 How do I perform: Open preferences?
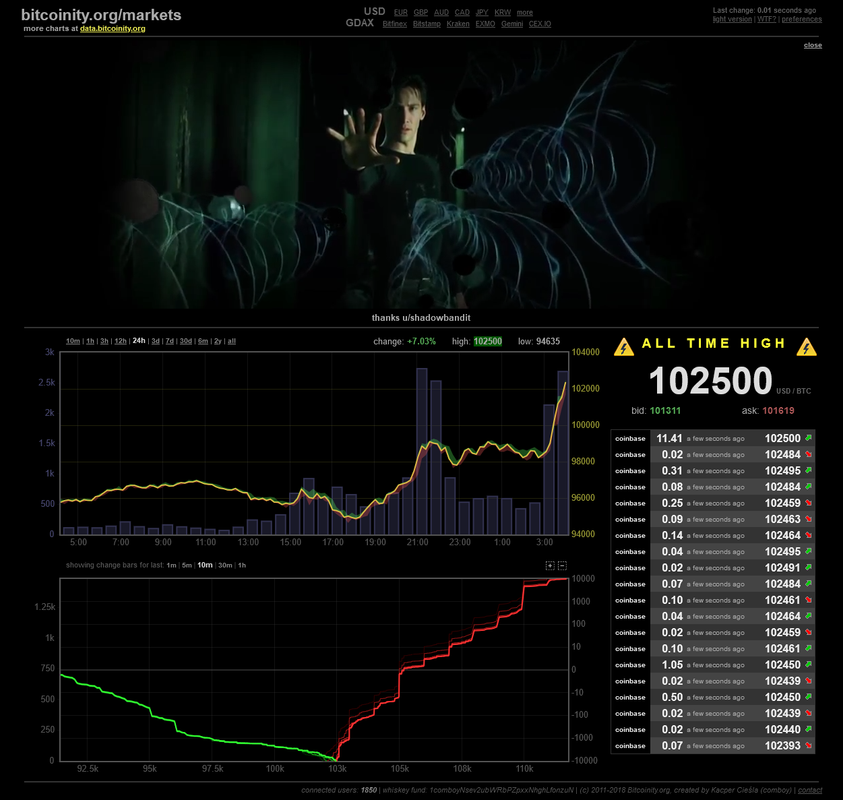tap(802, 19)
